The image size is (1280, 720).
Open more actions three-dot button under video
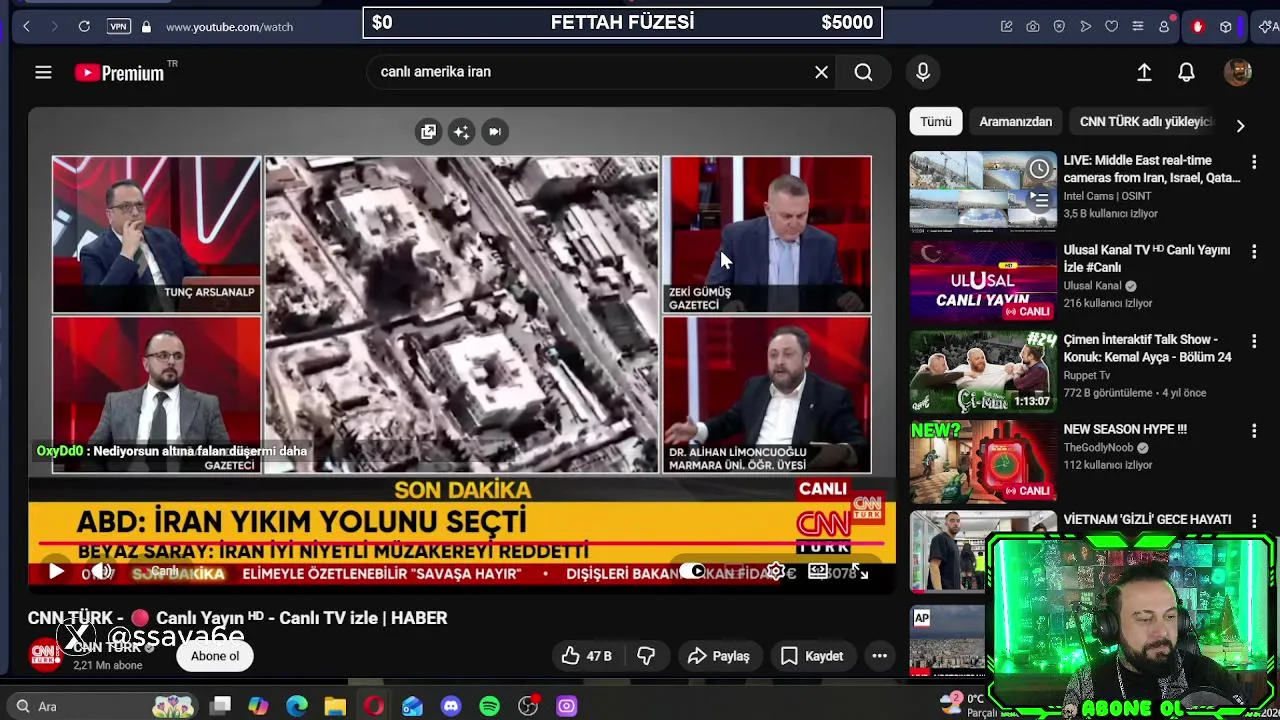click(x=880, y=656)
